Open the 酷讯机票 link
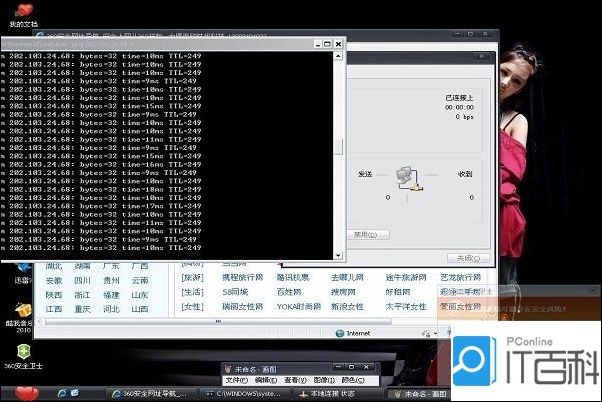 [293, 277]
